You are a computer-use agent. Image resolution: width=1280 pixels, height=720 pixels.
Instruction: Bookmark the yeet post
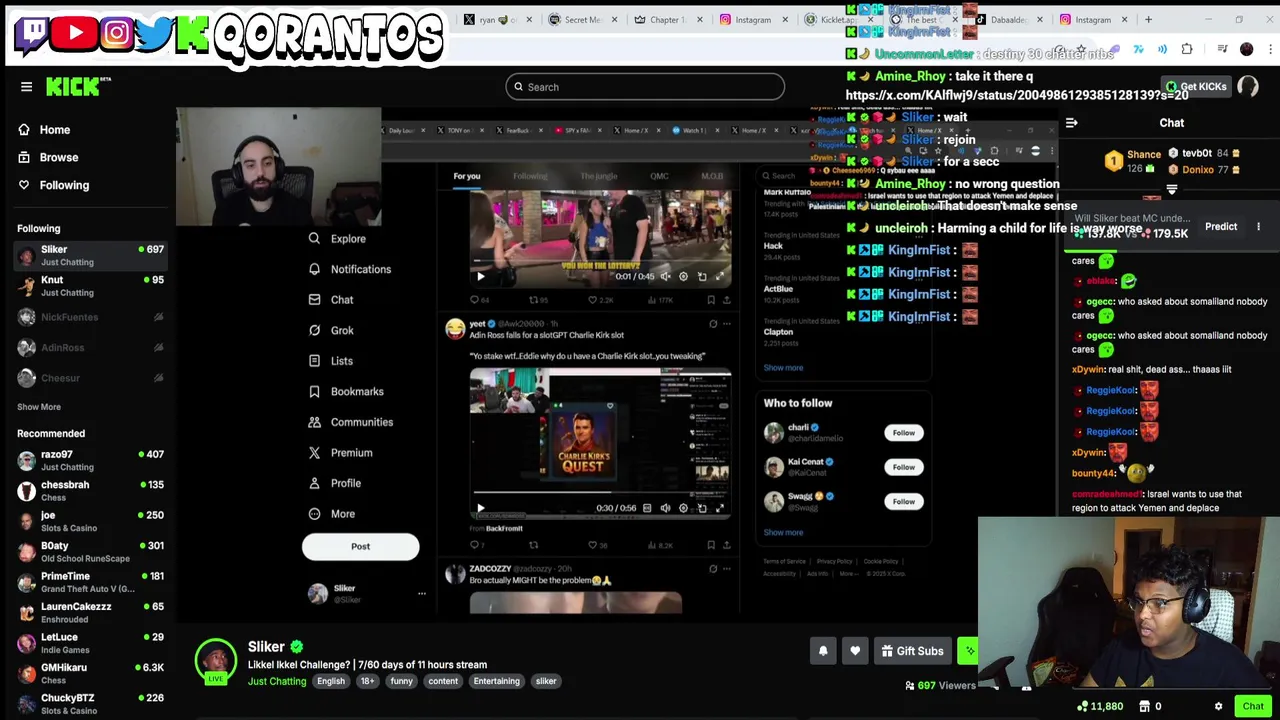(x=711, y=545)
